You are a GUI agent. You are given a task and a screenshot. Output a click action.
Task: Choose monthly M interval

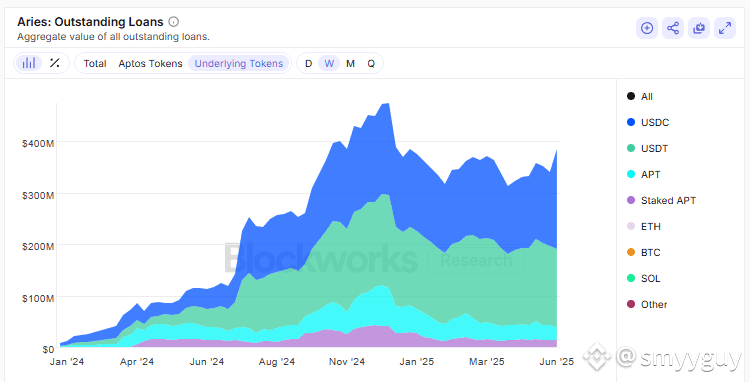[350, 64]
